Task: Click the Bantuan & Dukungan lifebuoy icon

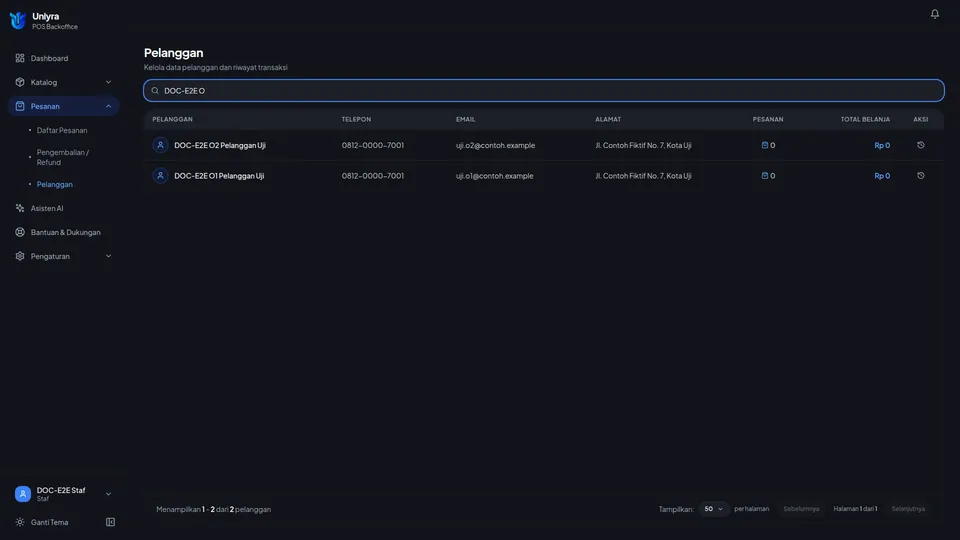Action: pos(20,232)
